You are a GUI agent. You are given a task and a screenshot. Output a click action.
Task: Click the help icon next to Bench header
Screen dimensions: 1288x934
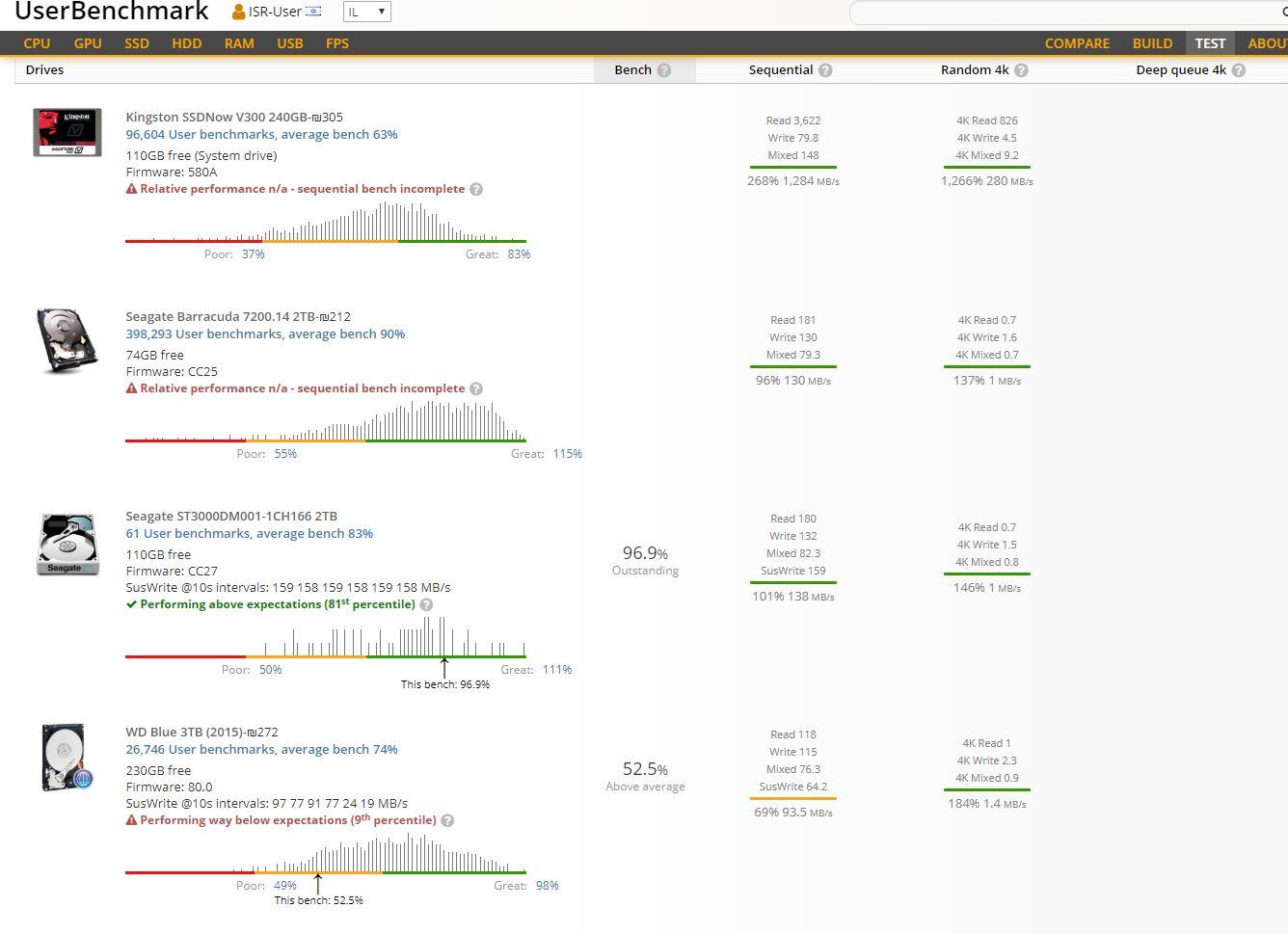coord(664,70)
